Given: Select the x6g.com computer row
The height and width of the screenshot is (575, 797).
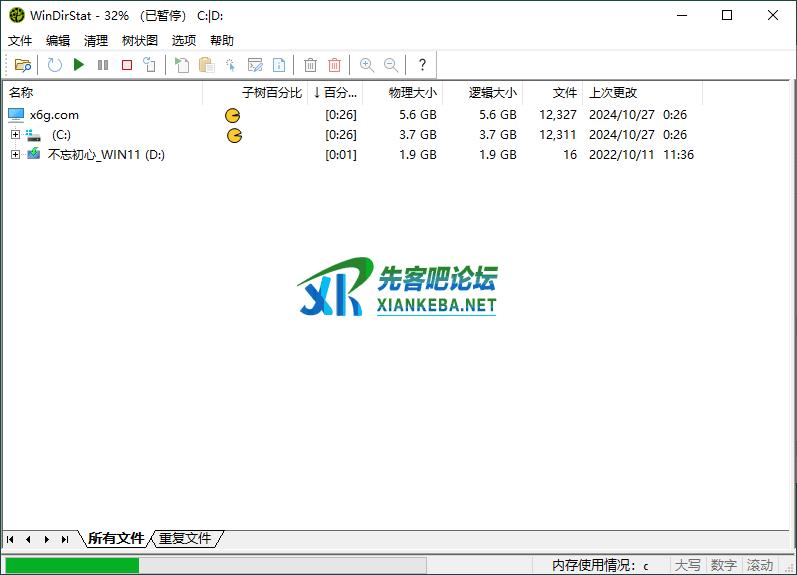Looking at the screenshot, I should [x=54, y=115].
